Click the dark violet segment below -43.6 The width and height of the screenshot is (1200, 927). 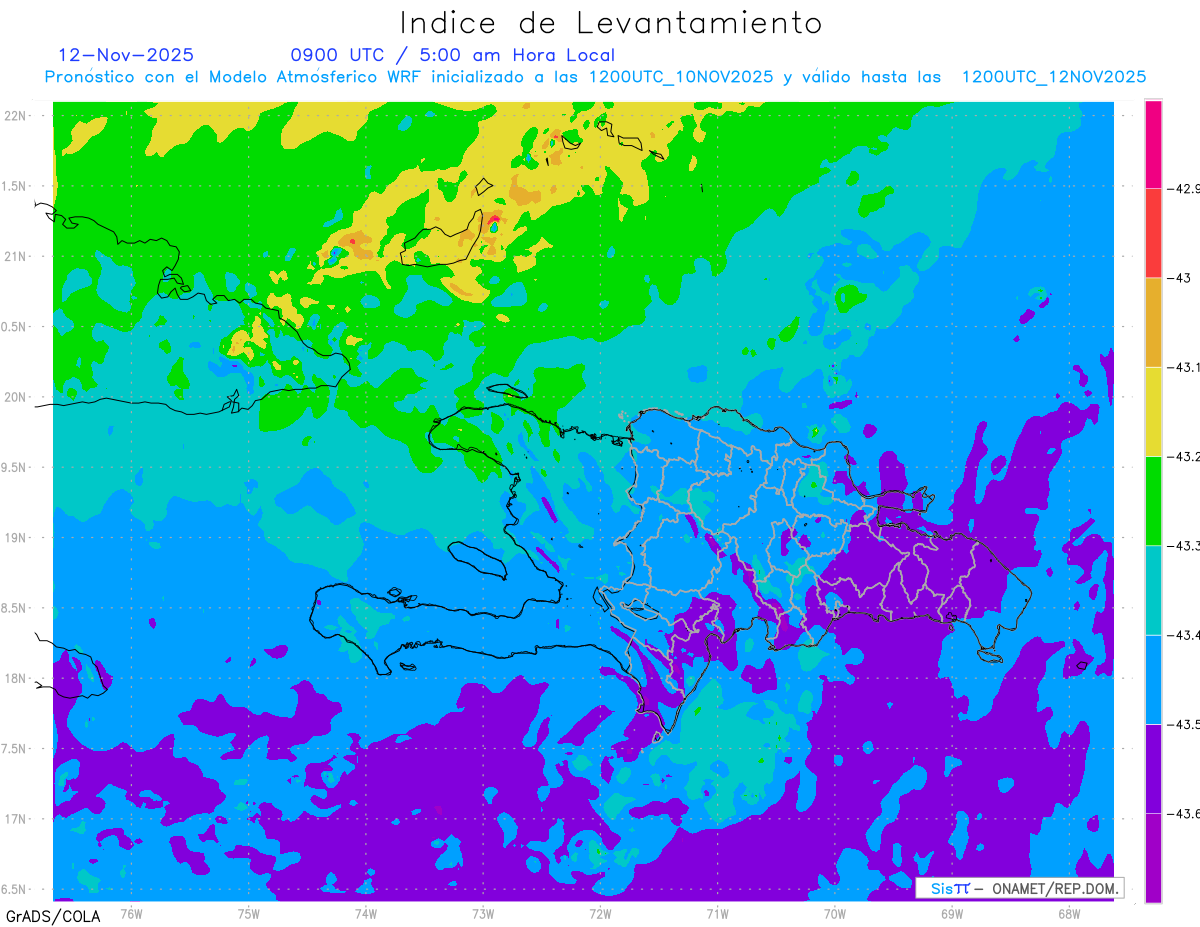pos(1153,857)
